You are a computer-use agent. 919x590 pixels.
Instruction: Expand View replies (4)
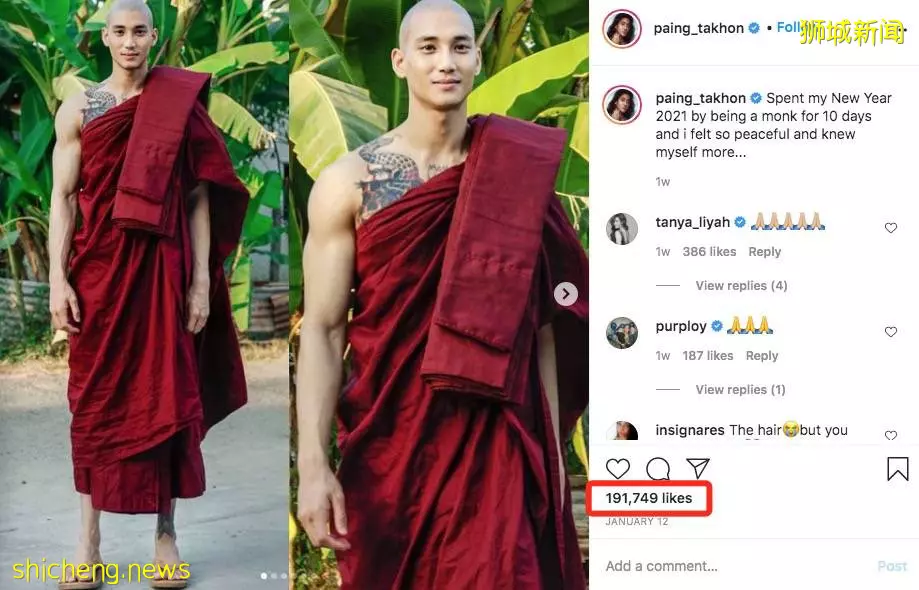pos(741,285)
